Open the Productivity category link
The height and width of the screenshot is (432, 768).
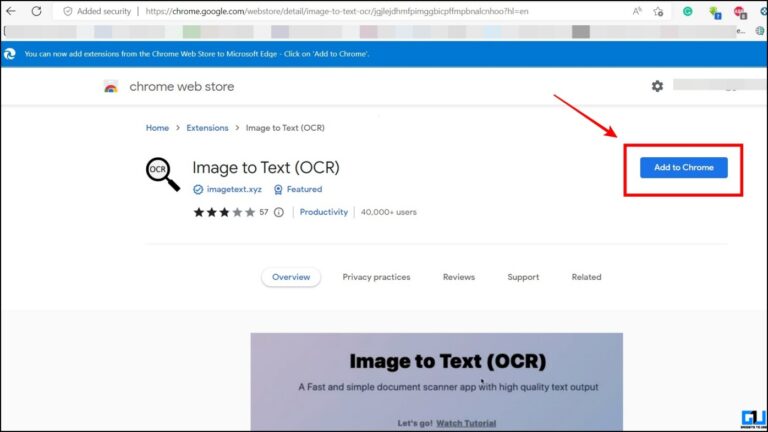click(x=324, y=212)
